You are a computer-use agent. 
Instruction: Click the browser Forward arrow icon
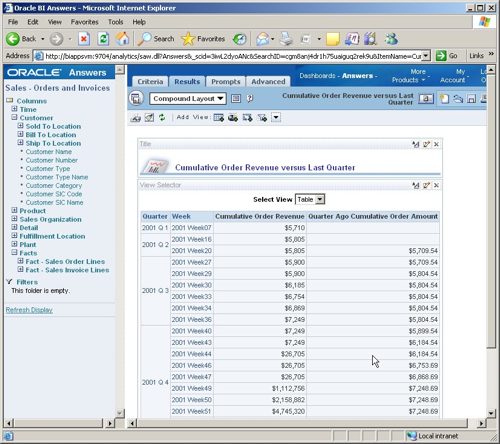tap(56, 39)
